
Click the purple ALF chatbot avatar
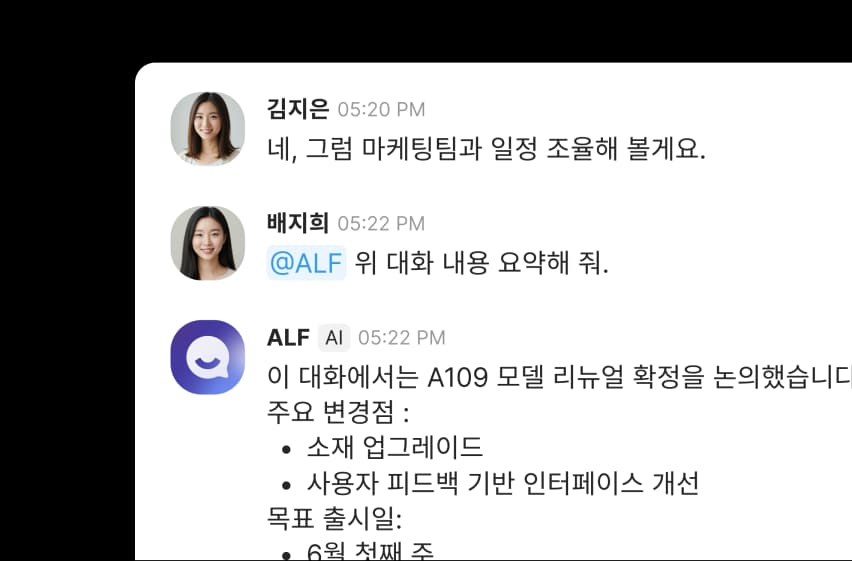click(x=208, y=357)
